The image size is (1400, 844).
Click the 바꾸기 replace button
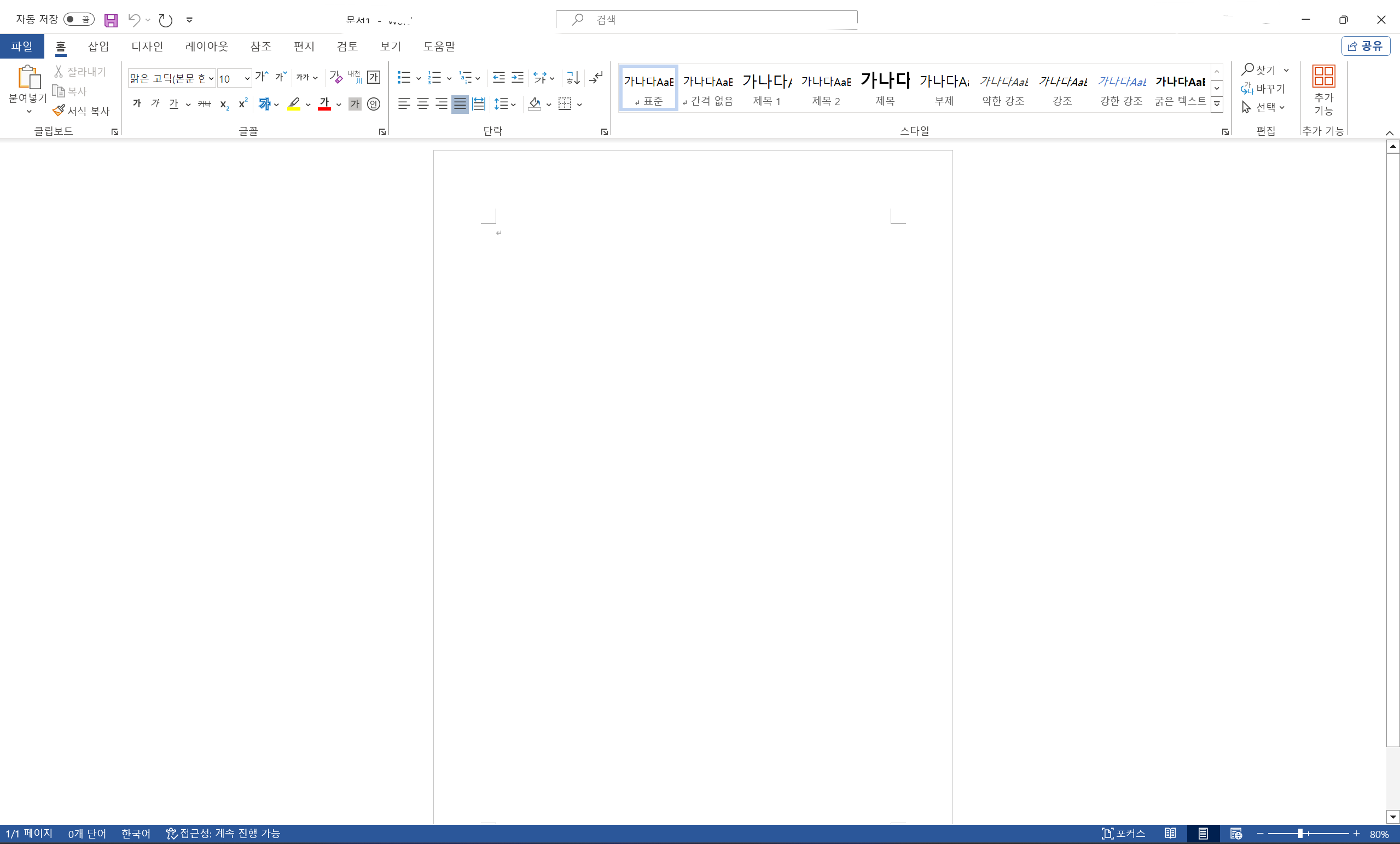(1263, 89)
